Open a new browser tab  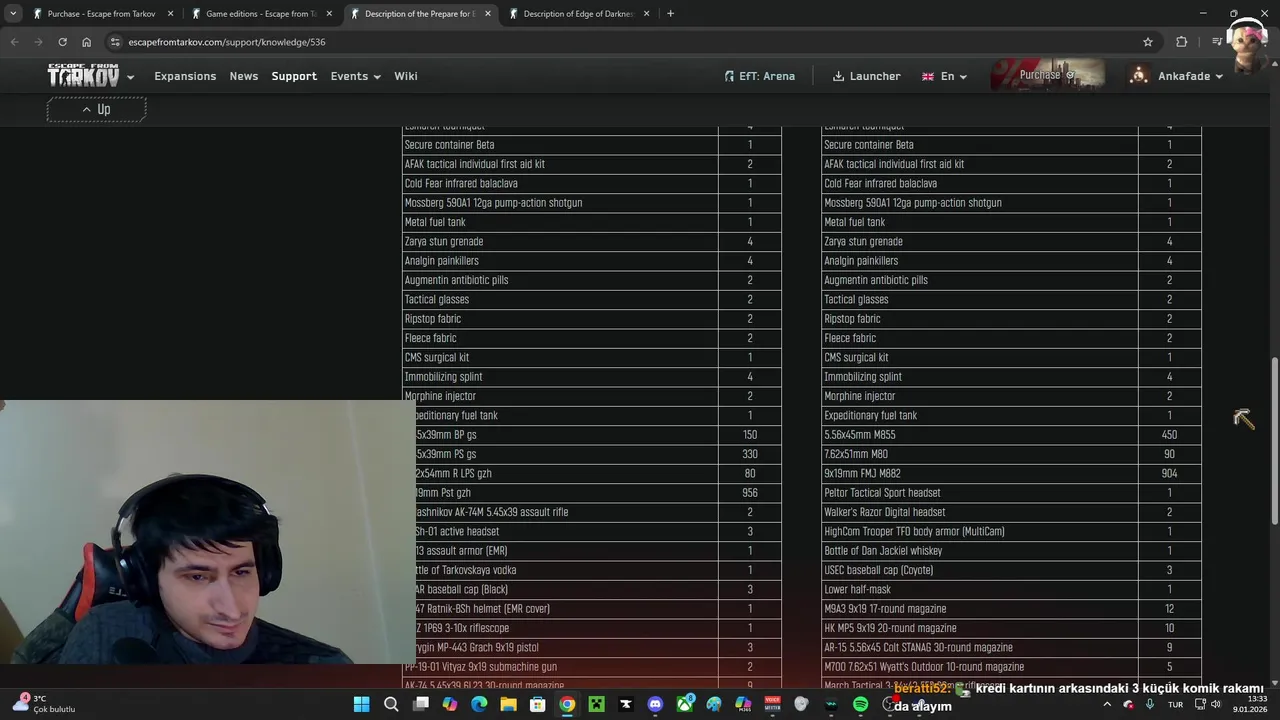[x=670, y=14]
